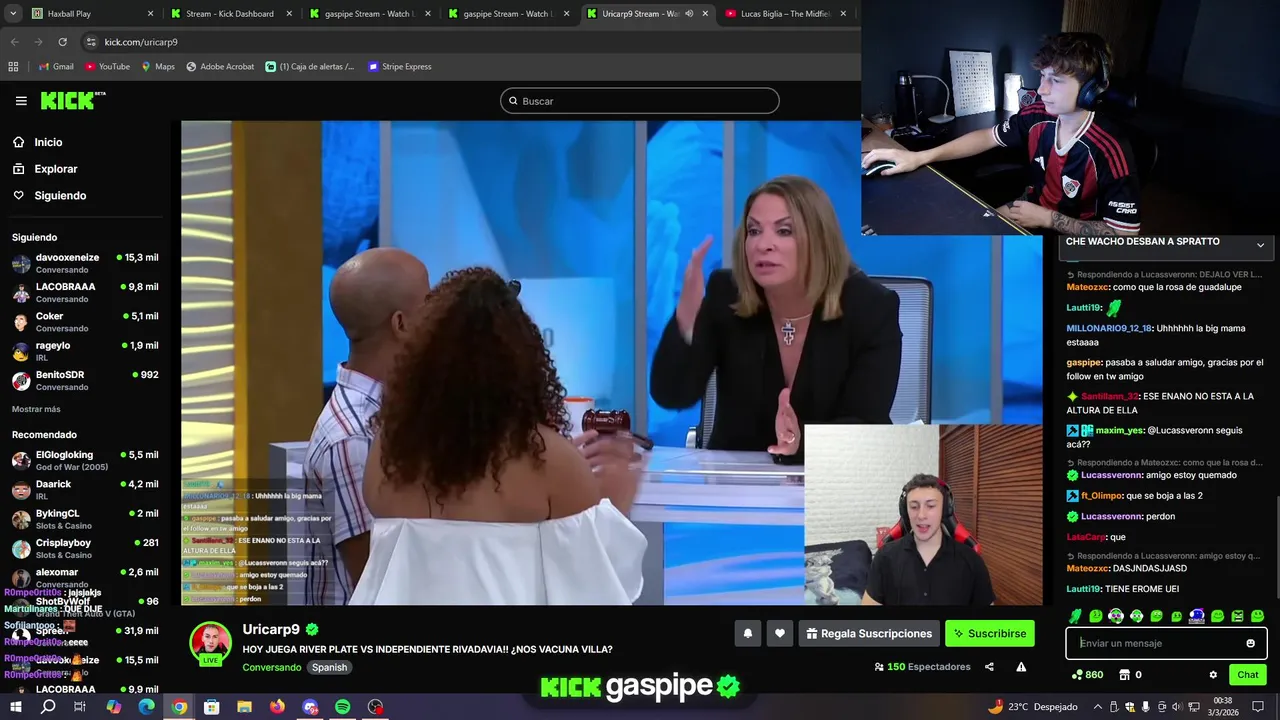1280x720 pixels.
Task: Open the Adobe Acrobat bookmark
Action: [220, 67]
